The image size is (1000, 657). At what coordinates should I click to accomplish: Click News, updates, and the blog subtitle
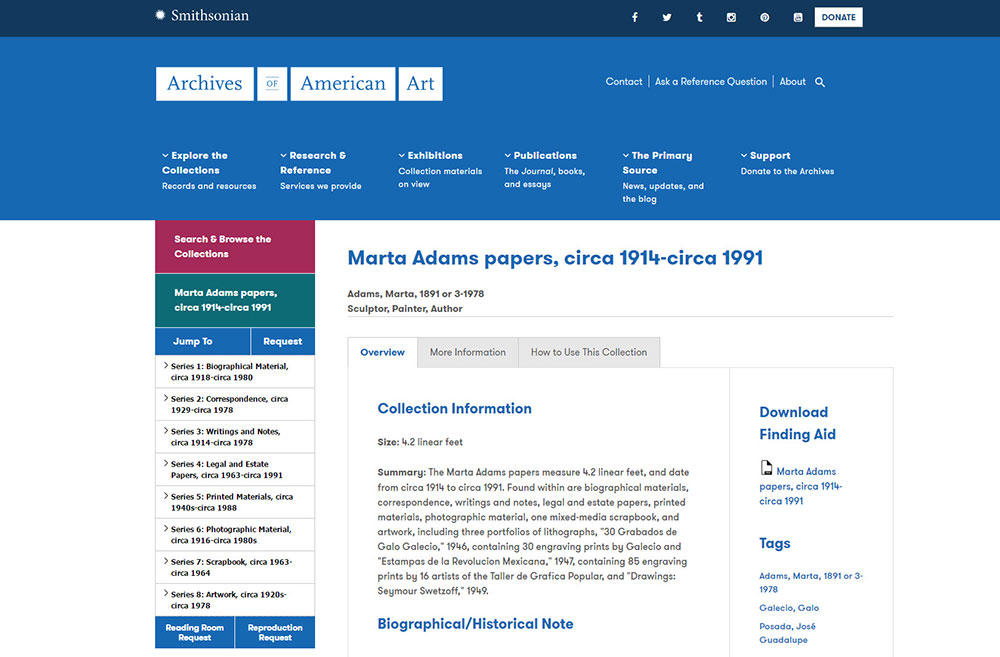pos(663,193)
